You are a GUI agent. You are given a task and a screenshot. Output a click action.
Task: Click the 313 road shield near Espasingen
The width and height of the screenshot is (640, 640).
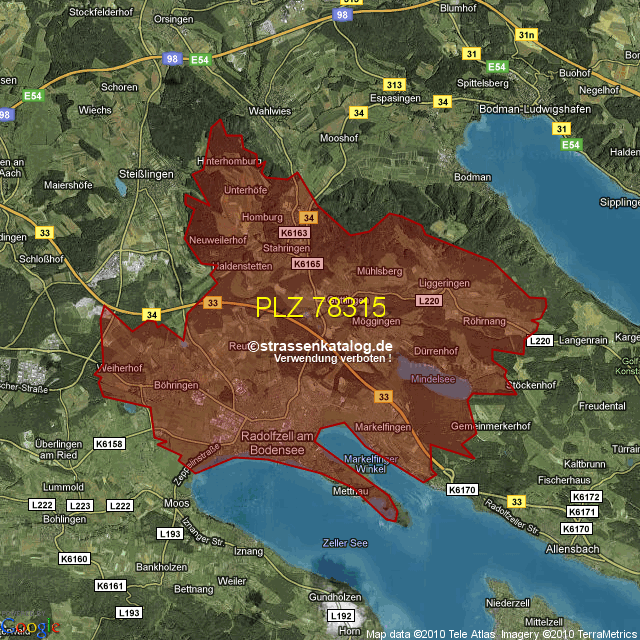[394, 84]
